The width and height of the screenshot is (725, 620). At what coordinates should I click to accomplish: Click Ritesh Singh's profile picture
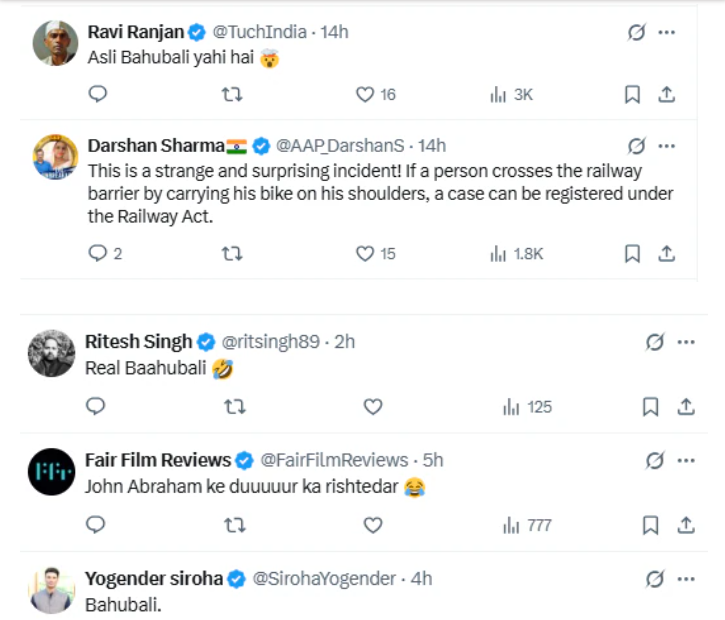51,353
